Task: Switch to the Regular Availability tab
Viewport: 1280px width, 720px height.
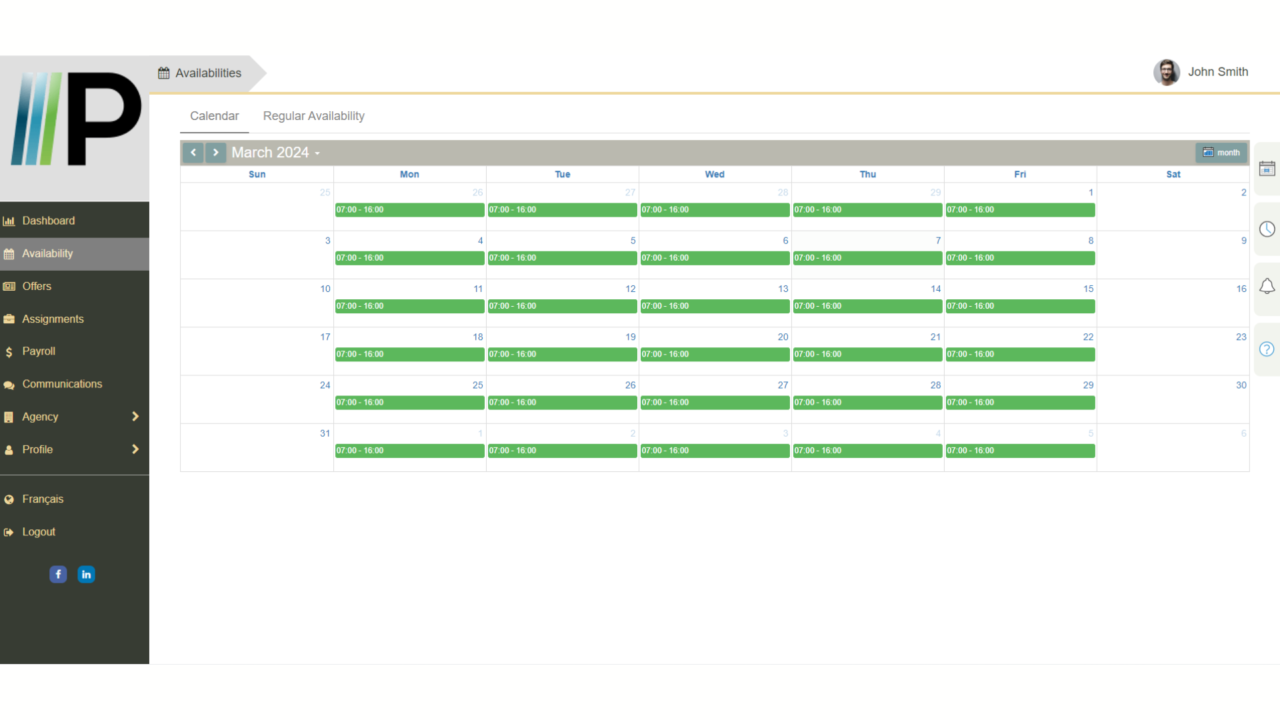Action: point(313,116)
